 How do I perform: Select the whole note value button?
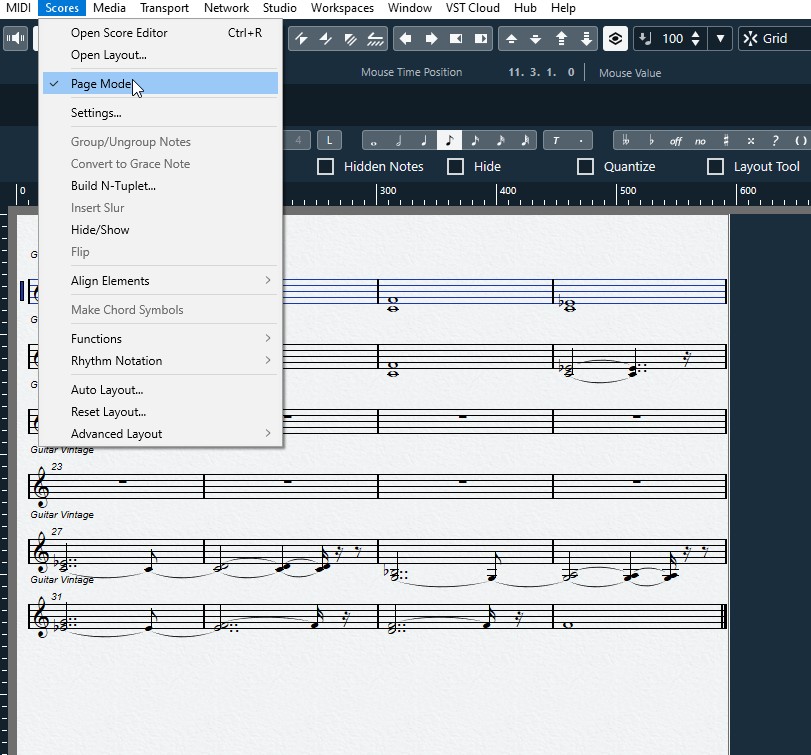pos(374,141)
